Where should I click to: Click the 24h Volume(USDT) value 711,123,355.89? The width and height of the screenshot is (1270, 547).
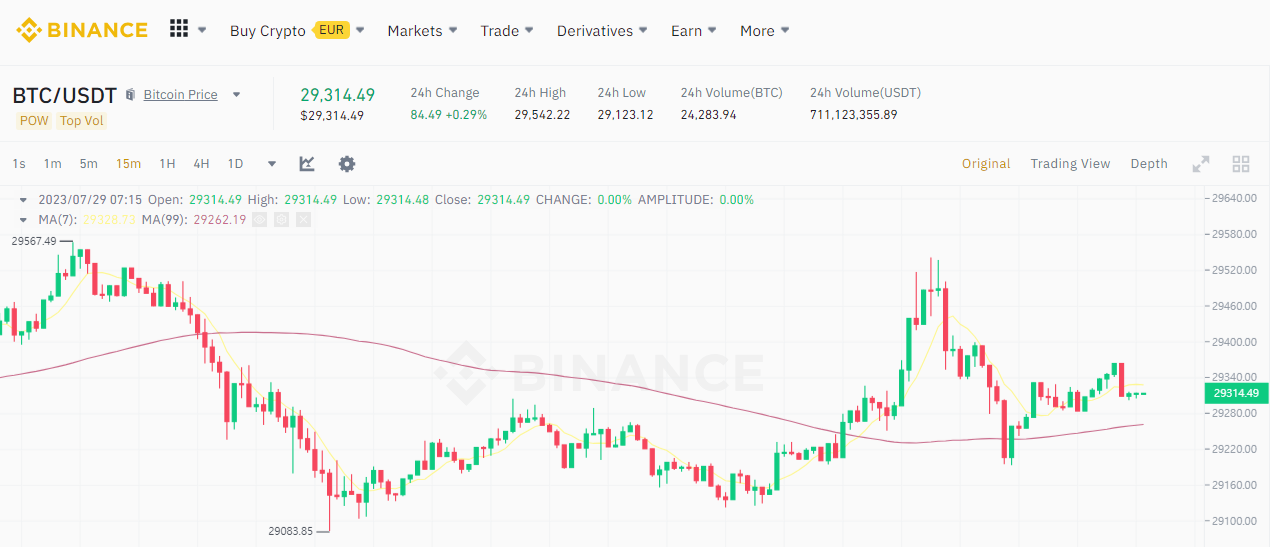tap(853, 115)
